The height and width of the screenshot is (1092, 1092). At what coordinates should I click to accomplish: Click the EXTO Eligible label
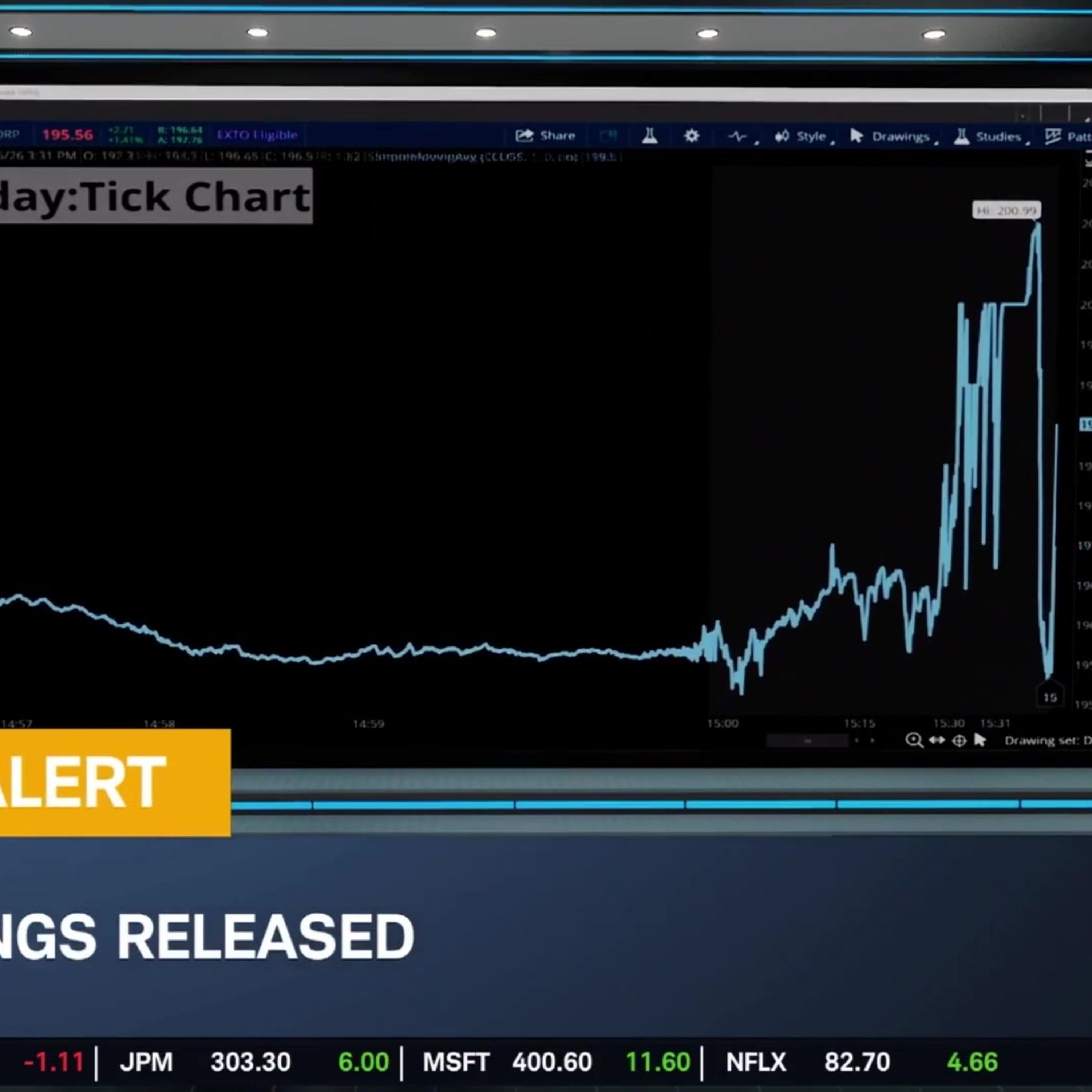257,135
